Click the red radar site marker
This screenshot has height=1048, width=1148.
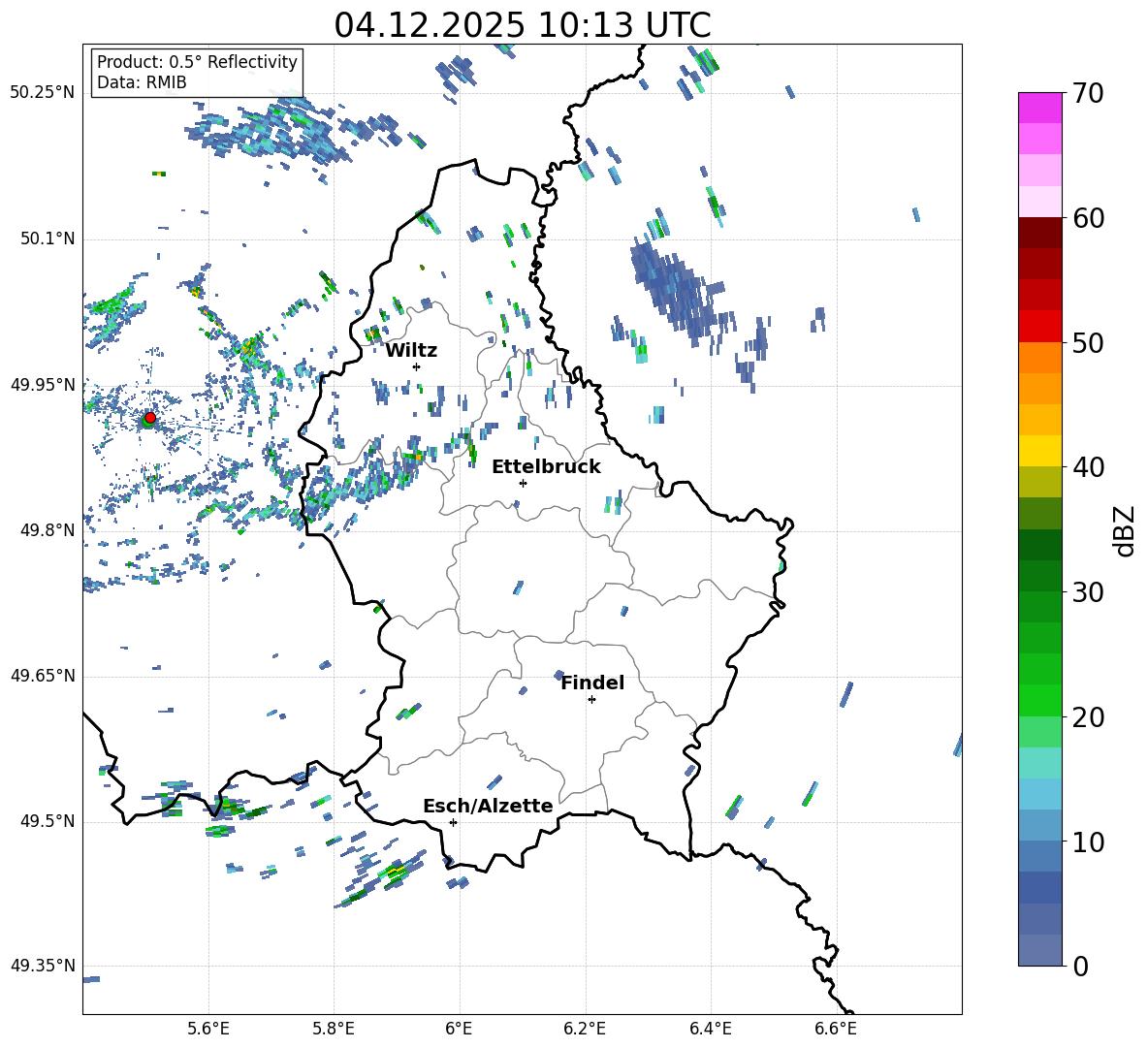point(149,418)
